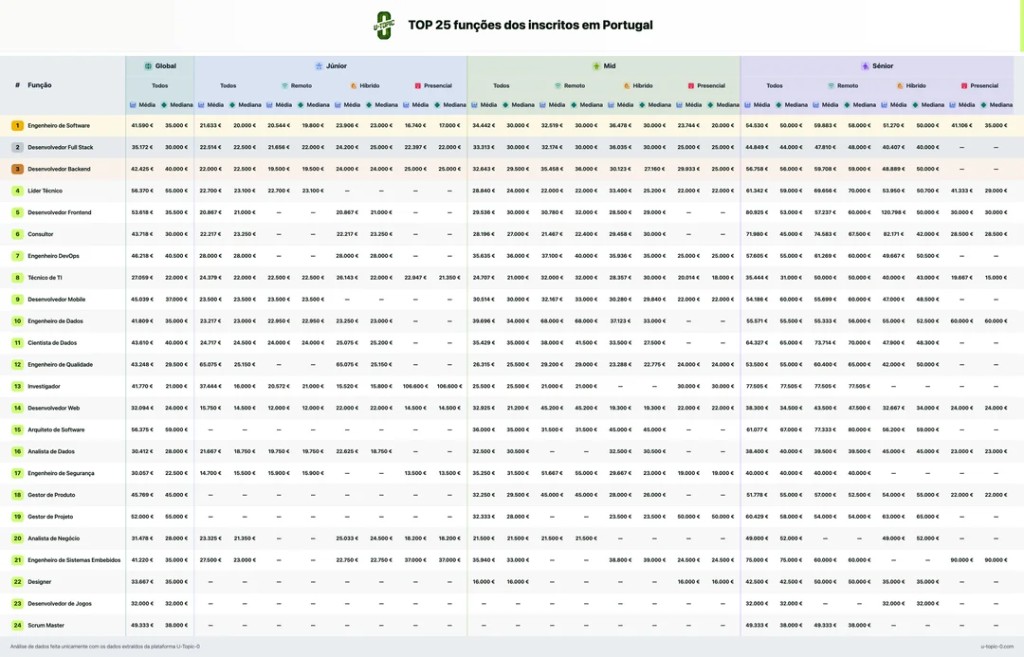Click the 'Função' column header
This screenshot has width=1024, height=657.
[39, 86]
